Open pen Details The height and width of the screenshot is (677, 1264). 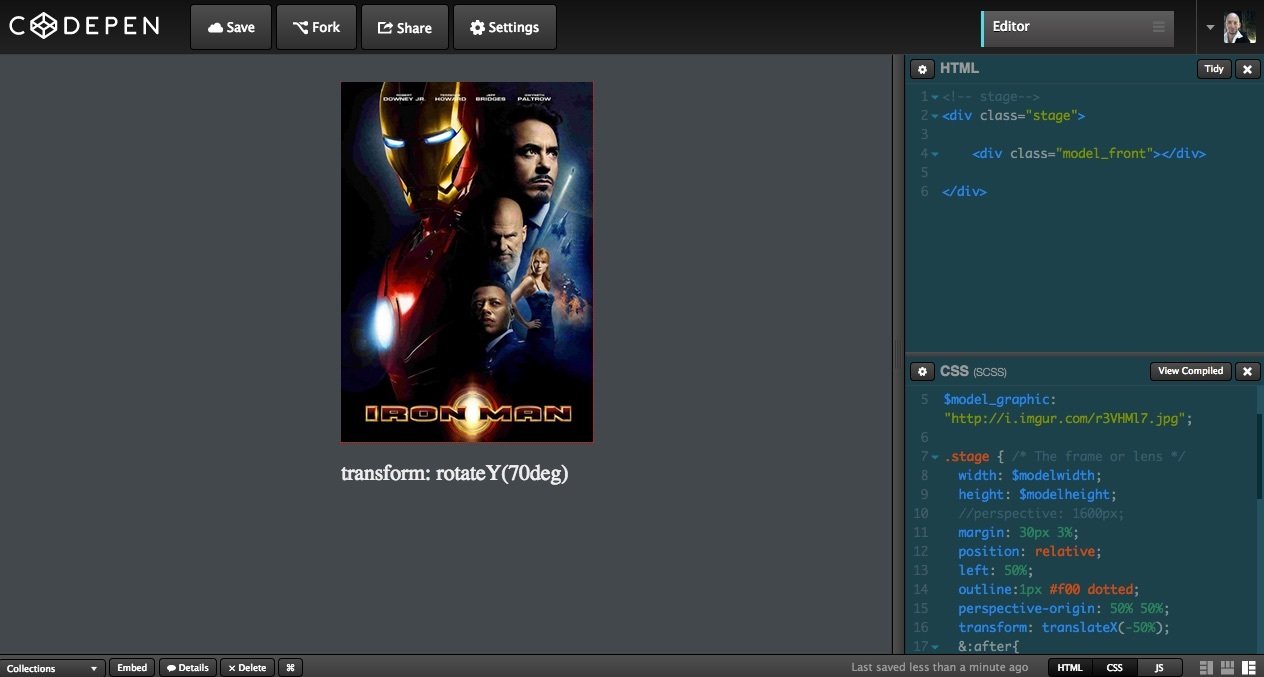tap(187, 668)
